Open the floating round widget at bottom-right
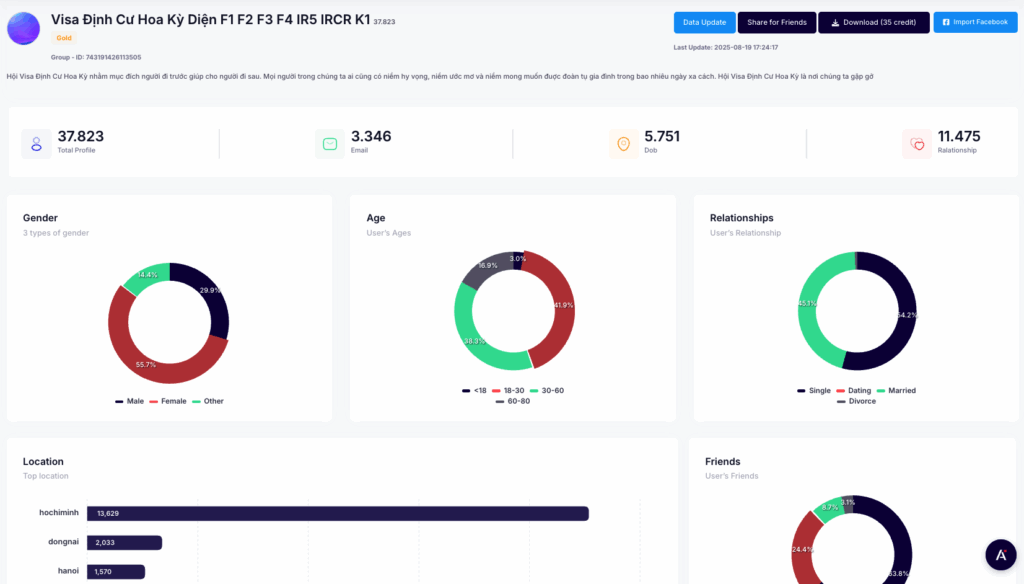1024x584 pixels. [1000, 554]
